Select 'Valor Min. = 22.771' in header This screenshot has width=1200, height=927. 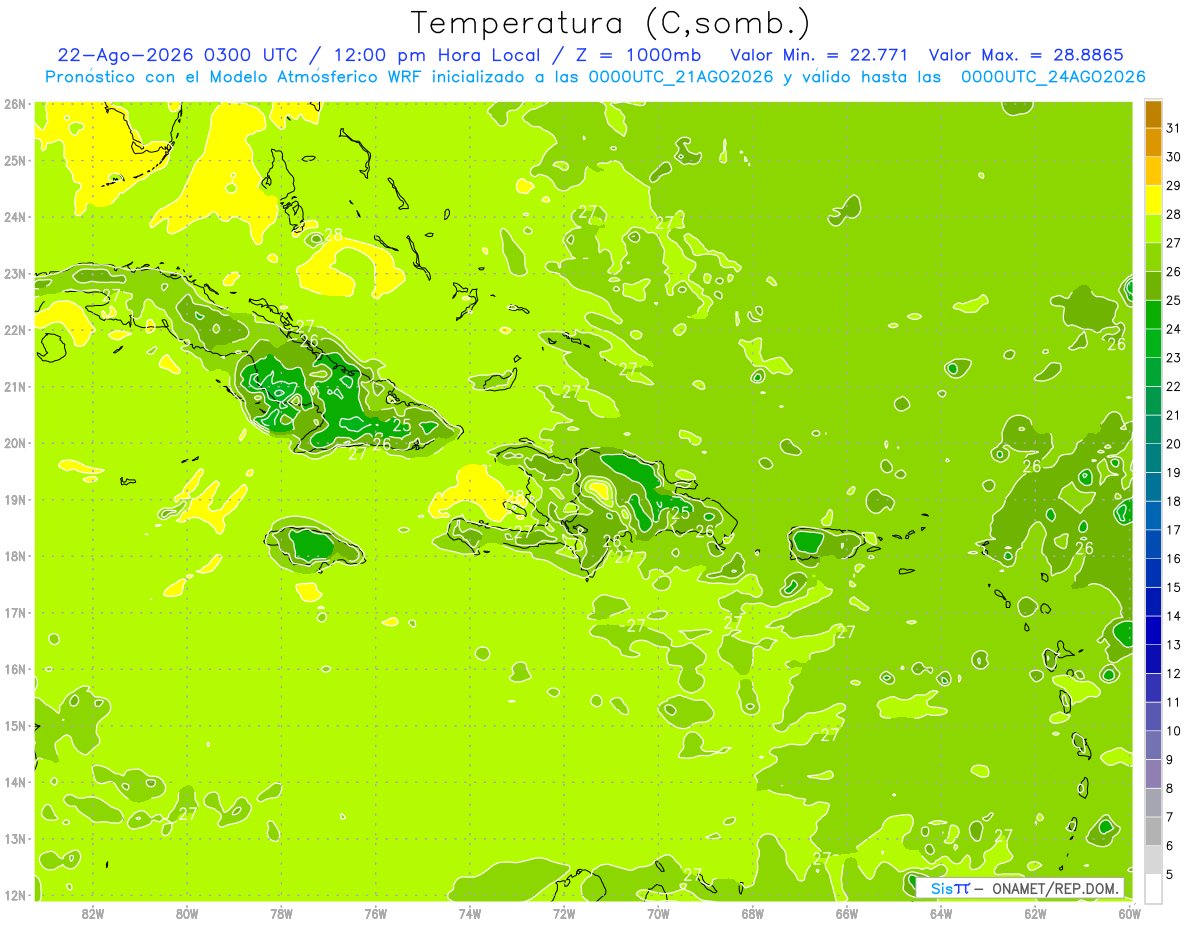819,55
